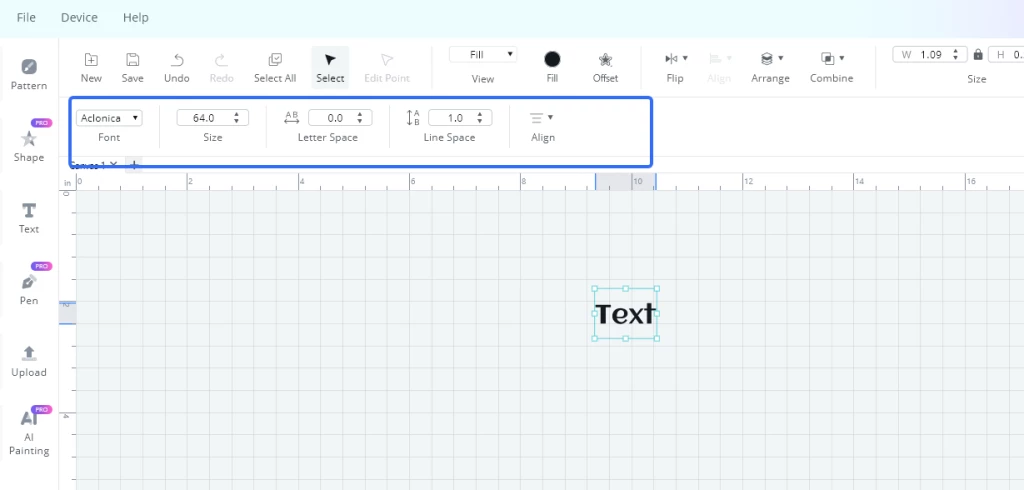Choose Select All in toolbar
Viewport: 1024px width, 490px height.
[275, 68]
